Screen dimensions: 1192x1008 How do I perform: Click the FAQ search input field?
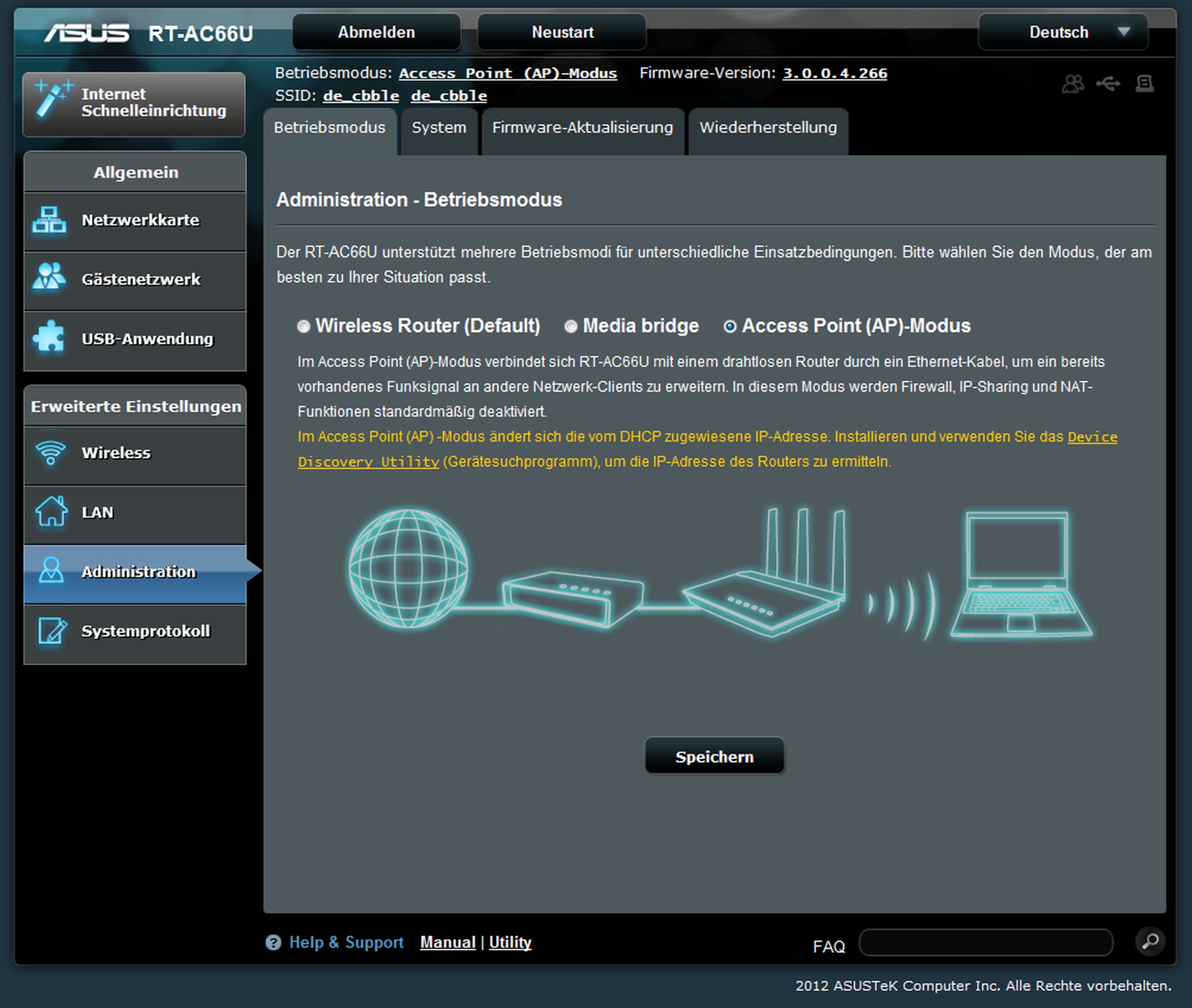pos(986,942)
